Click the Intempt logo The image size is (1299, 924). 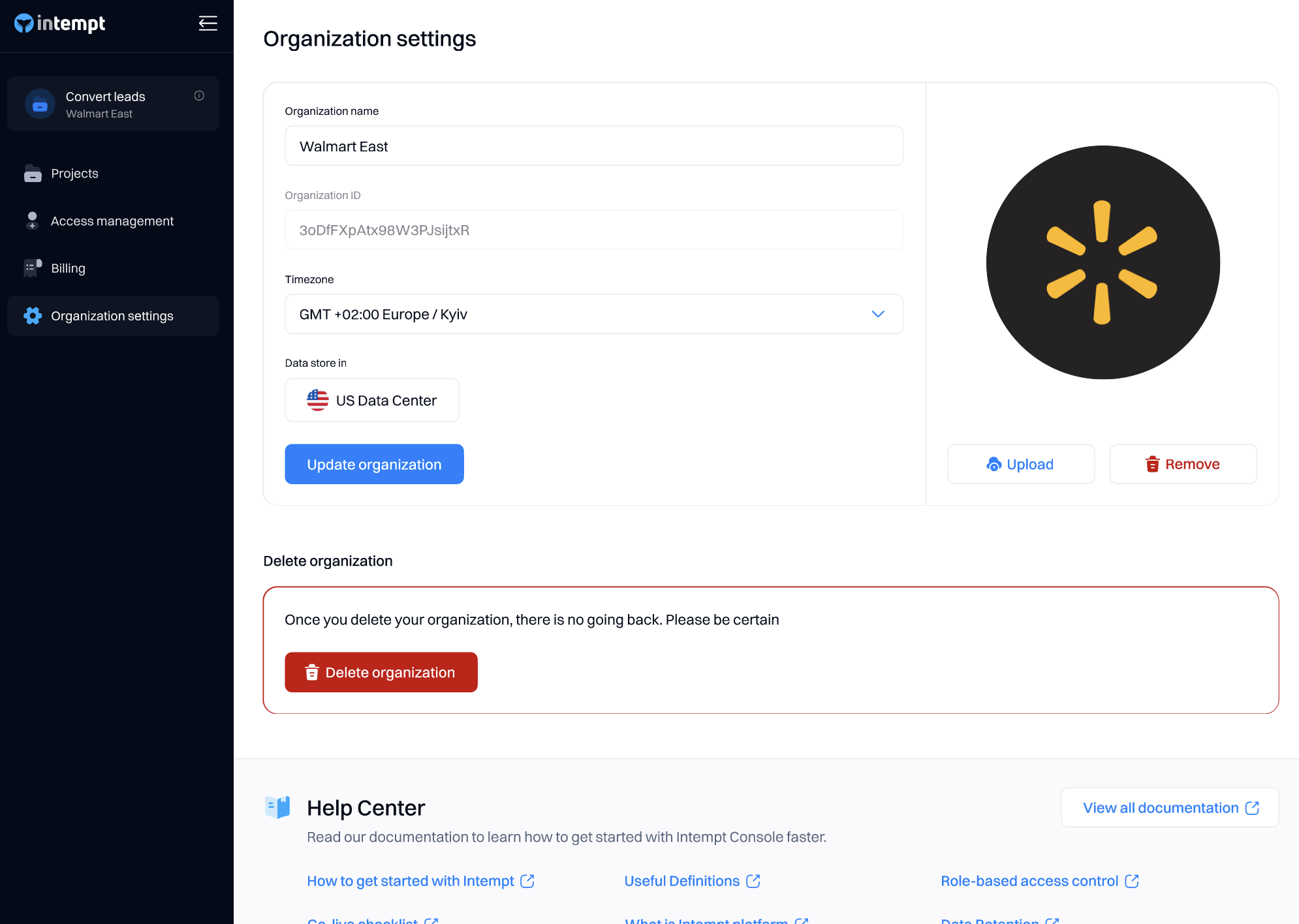59,23
